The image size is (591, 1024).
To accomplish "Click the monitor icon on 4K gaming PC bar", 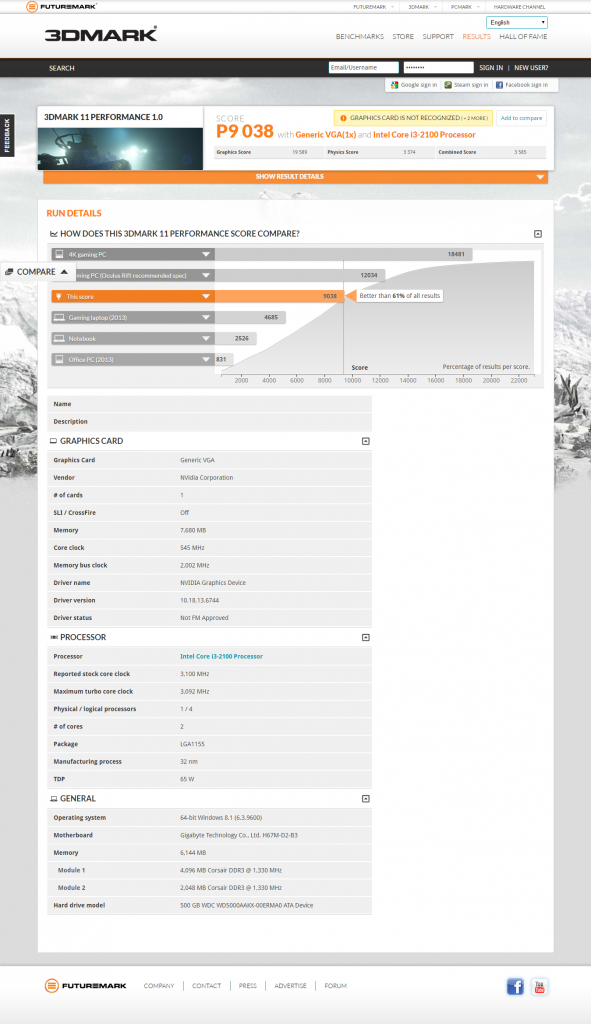I will pyautogui.click(x=59, y=254).
